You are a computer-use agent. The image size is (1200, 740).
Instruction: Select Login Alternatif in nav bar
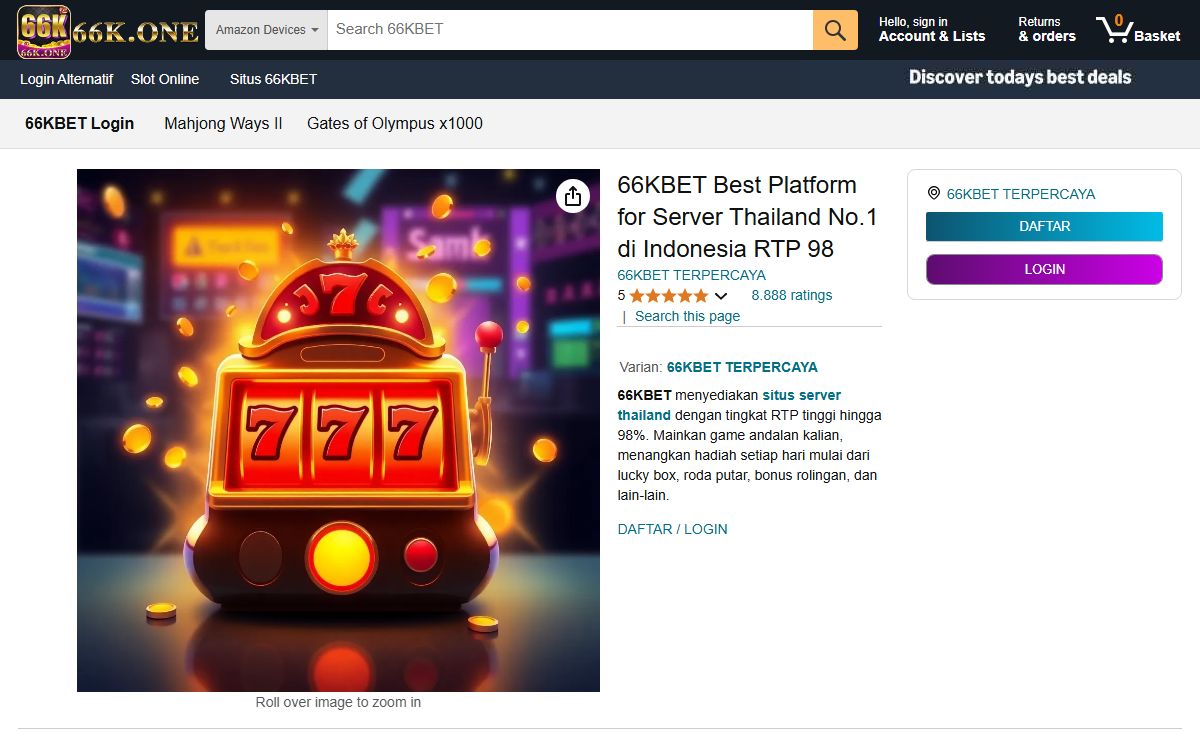click(66, 79)
